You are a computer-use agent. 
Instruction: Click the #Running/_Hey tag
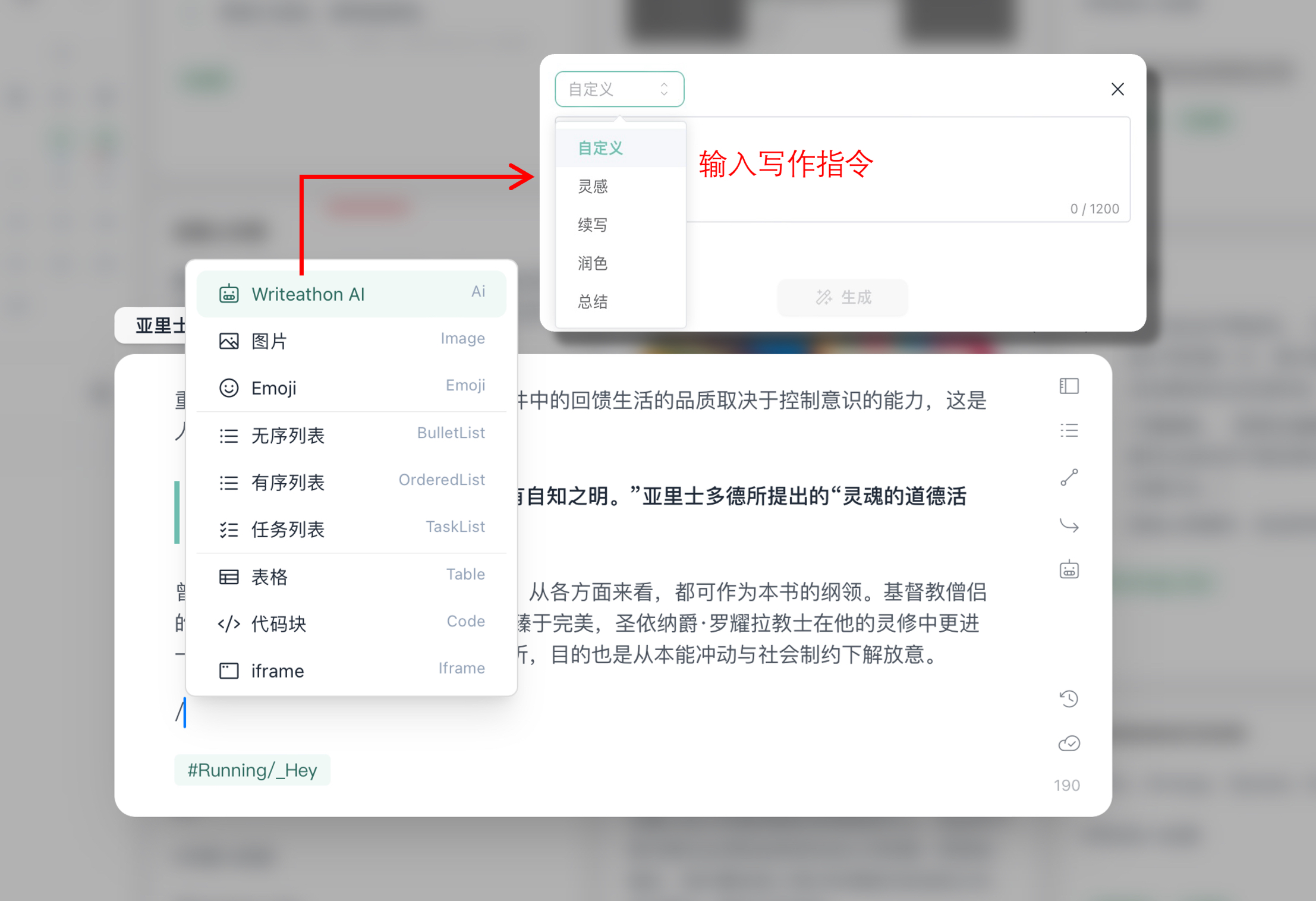click(253, 770)
